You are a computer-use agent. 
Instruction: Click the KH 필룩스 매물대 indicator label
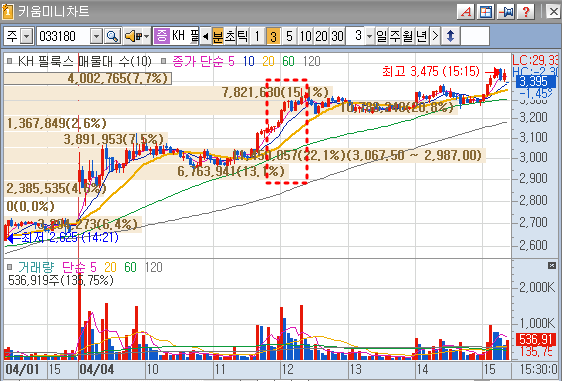tap(85, 61)
